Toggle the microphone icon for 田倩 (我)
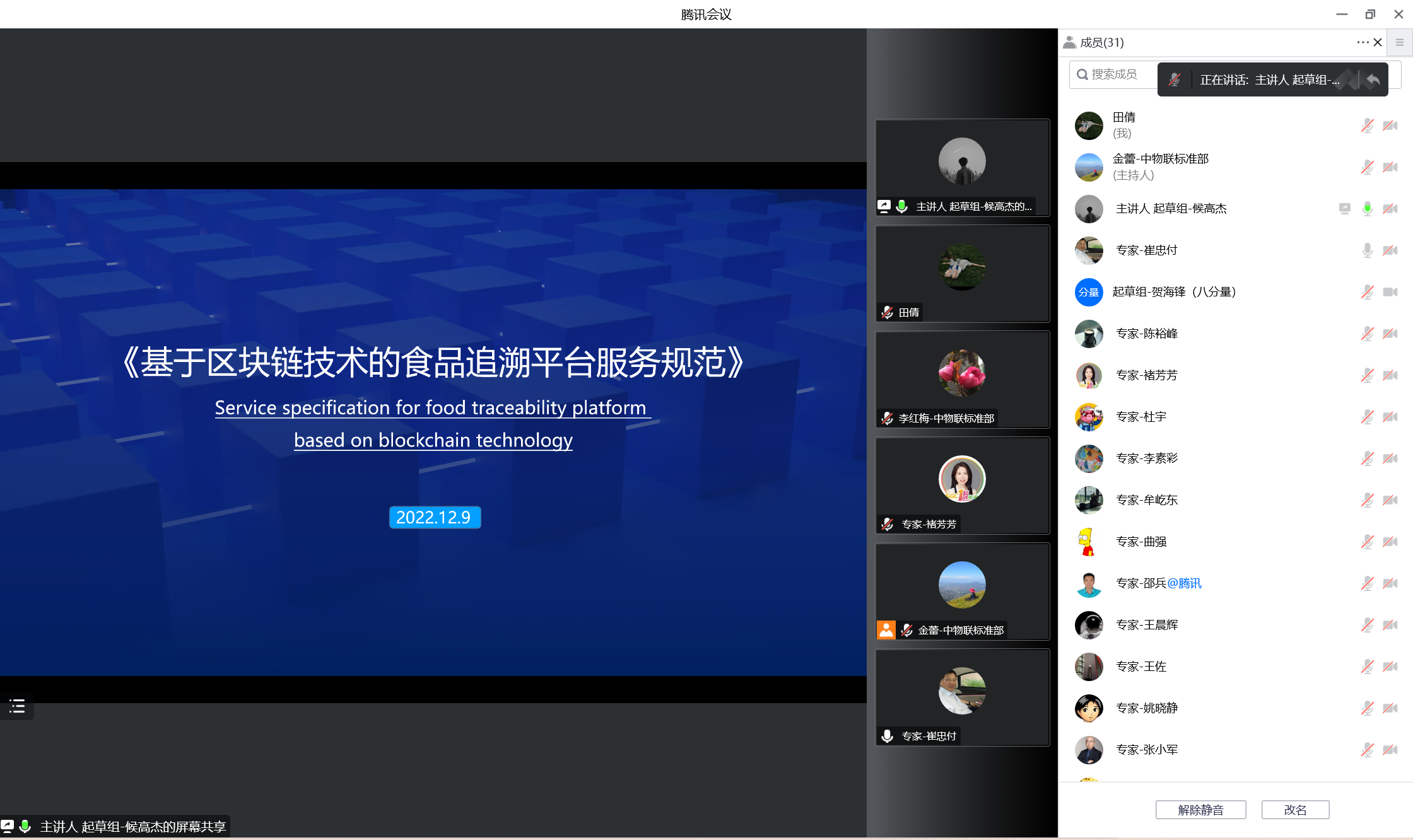The height and width of the screenshot is (840, 1413). [x=1367, y=125]
